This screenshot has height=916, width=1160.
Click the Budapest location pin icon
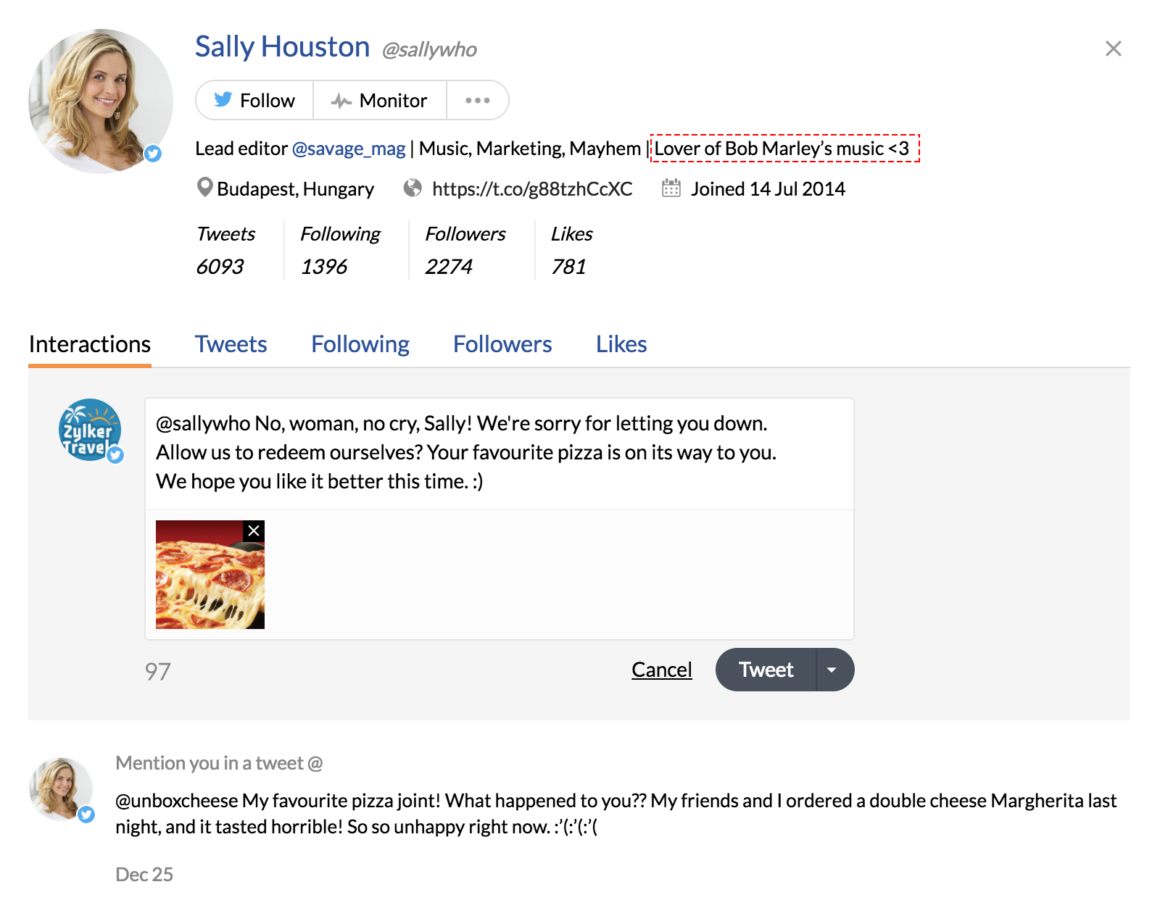pos(205,188)
